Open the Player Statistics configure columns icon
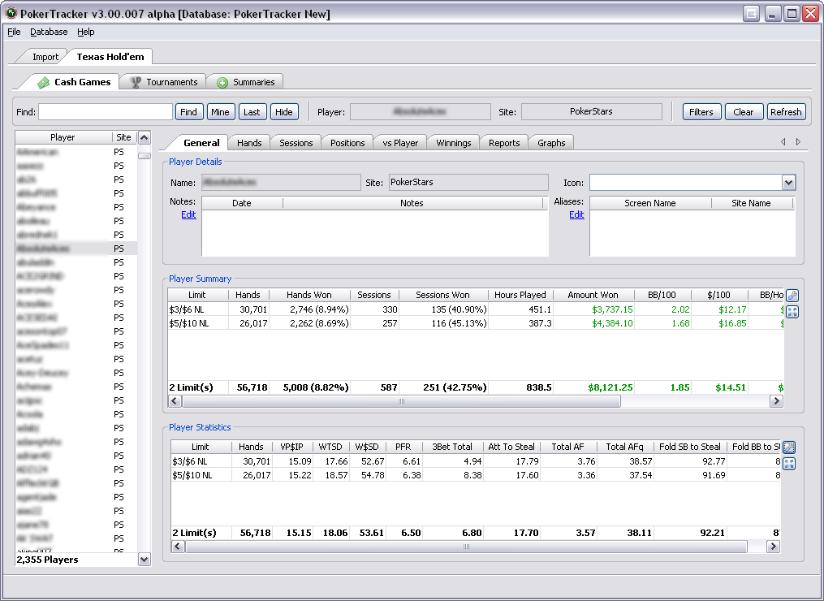This screenshot has width=826, height=602. pyautogui.click(x=789, y=448)
